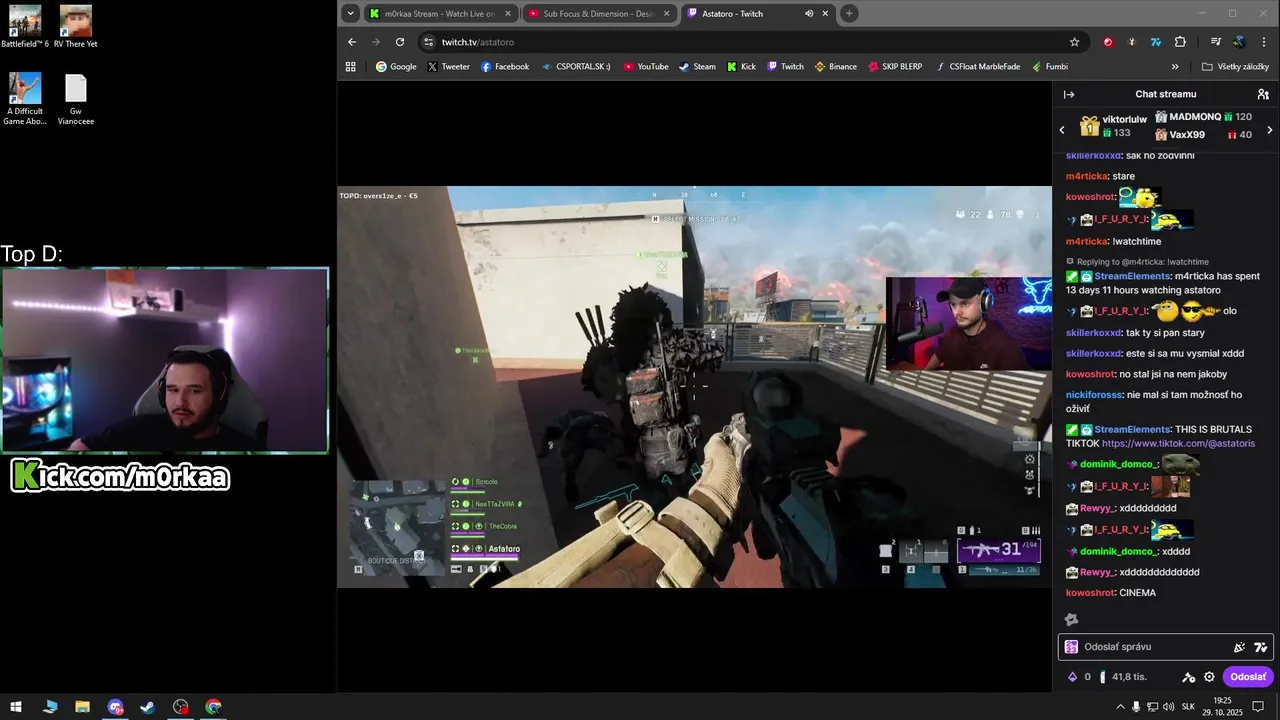Image resolution: width=1280 pixels, height=720 pixels.
Task: Send the message with Odoslať
Action: click(x=1248, y=677)
